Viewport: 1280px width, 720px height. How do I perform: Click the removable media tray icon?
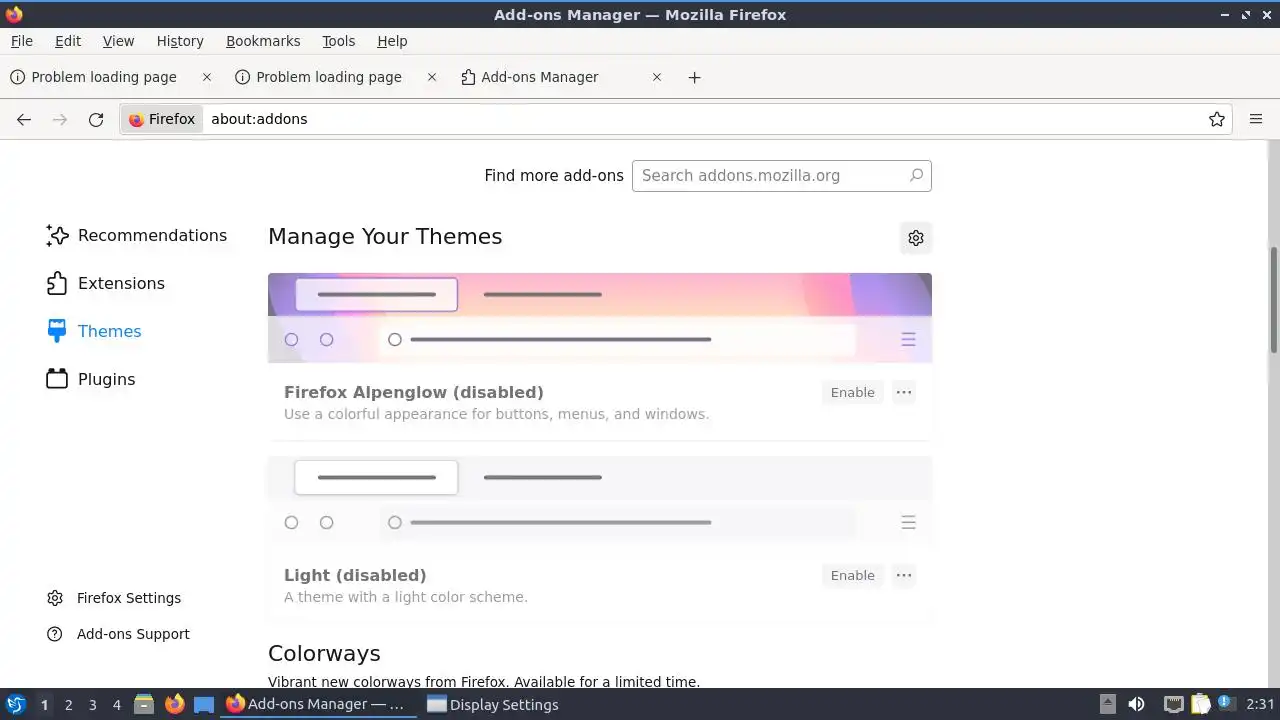click(1108, 704)
